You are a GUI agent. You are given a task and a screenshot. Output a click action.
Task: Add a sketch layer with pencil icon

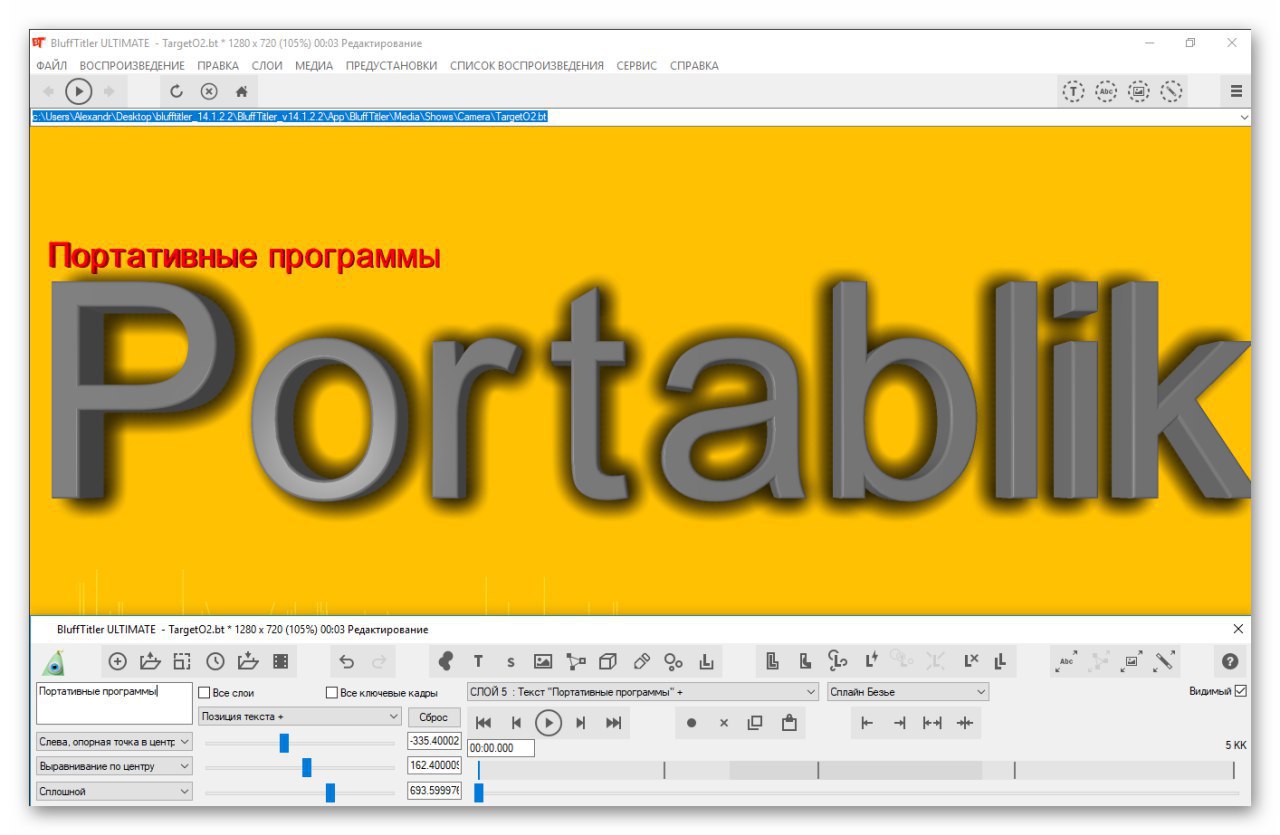(x=641, y=661)
